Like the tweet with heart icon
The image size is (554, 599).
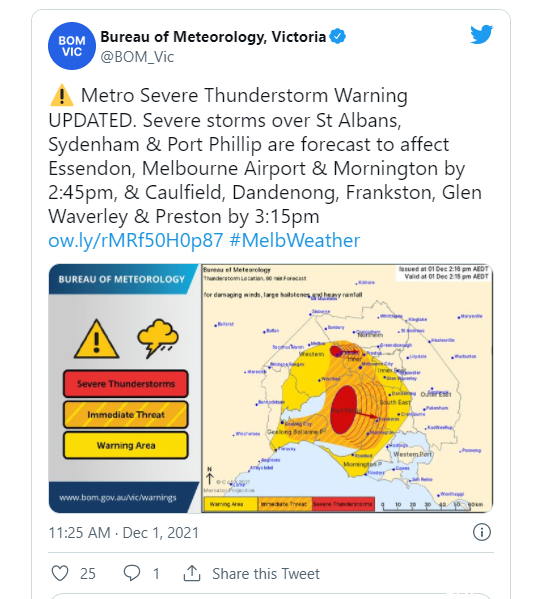[x=60, y=573]
